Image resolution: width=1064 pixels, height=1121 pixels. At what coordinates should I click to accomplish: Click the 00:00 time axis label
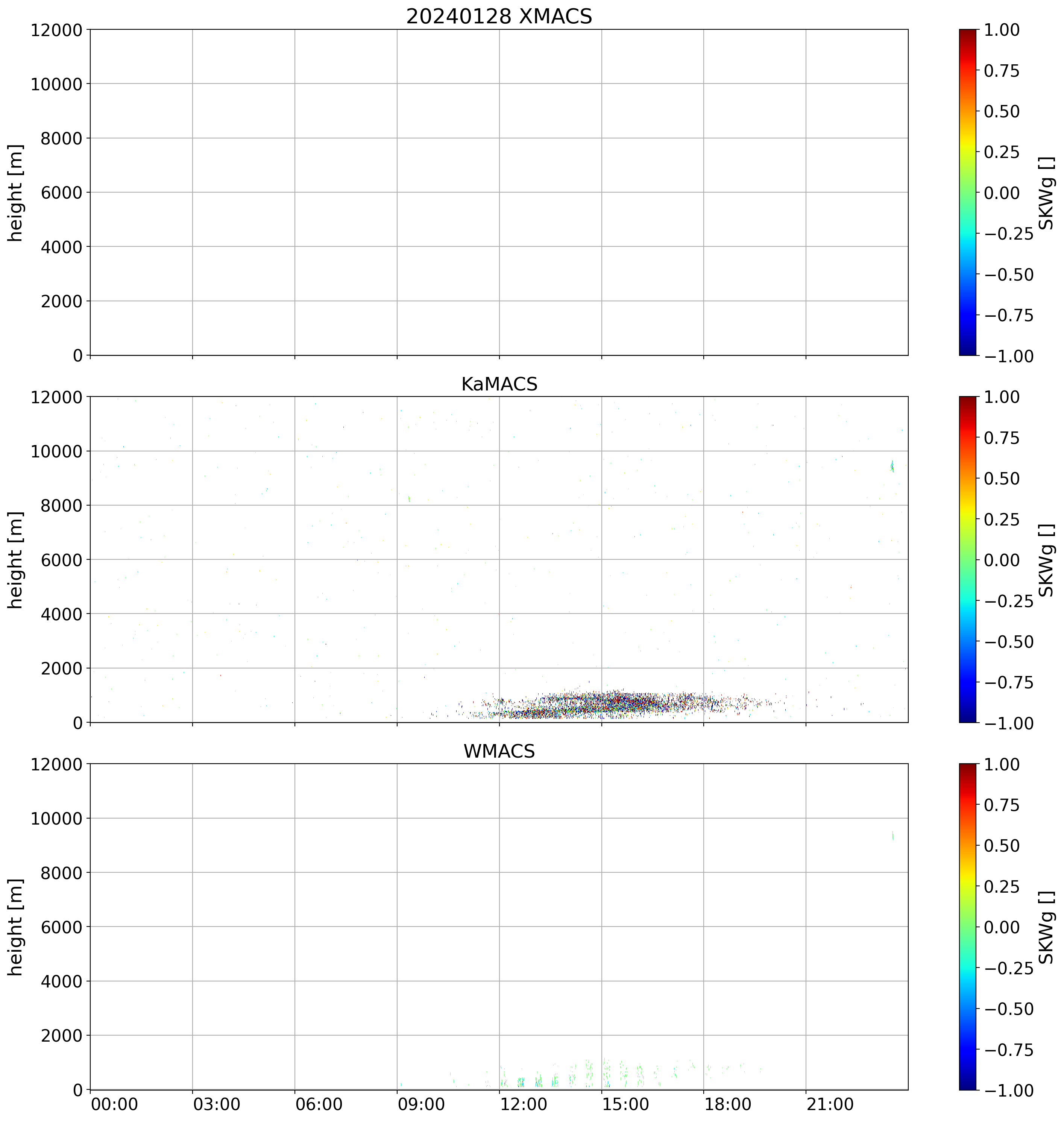click(115, 1104)
